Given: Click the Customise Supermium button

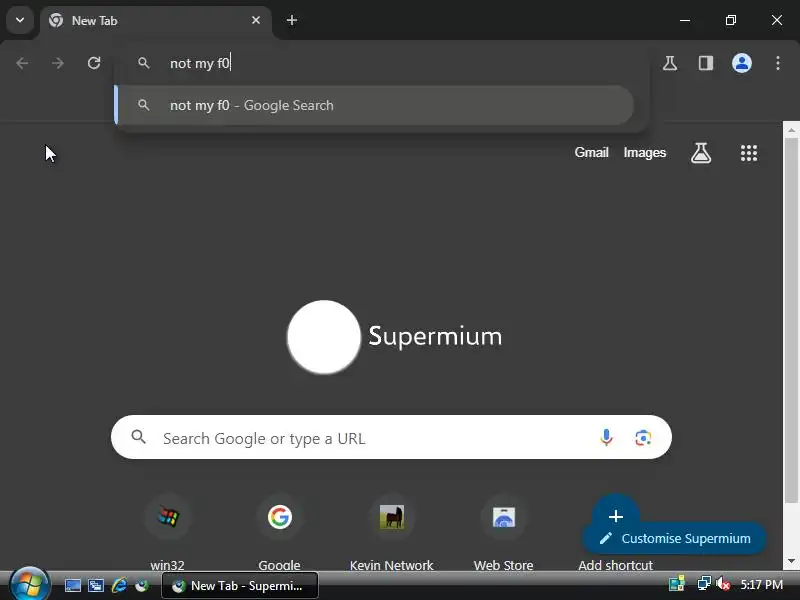Looking at the screenshot, I should tap(674, 538).
